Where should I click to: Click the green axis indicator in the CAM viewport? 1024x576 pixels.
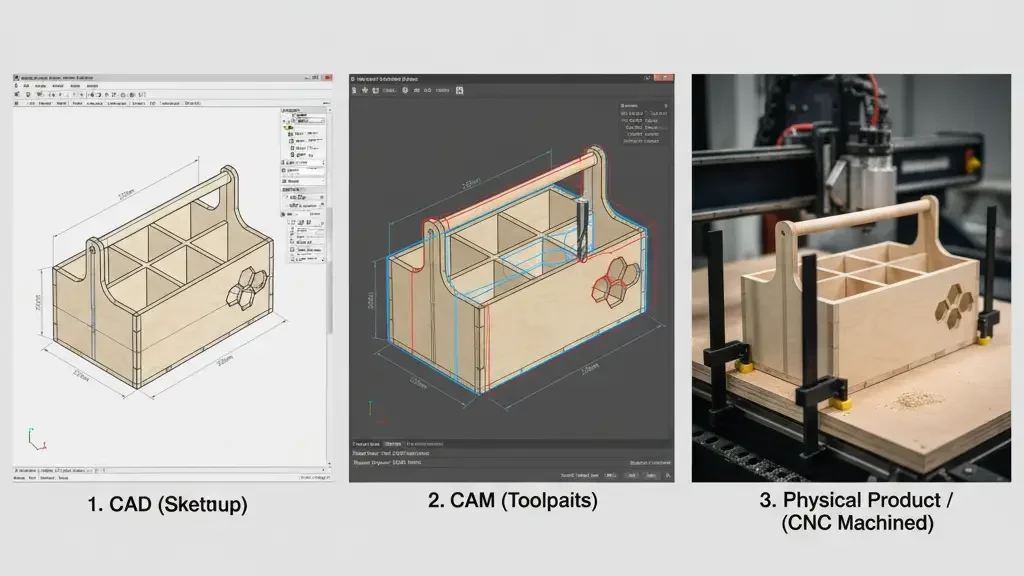click(x=371, y=408)
